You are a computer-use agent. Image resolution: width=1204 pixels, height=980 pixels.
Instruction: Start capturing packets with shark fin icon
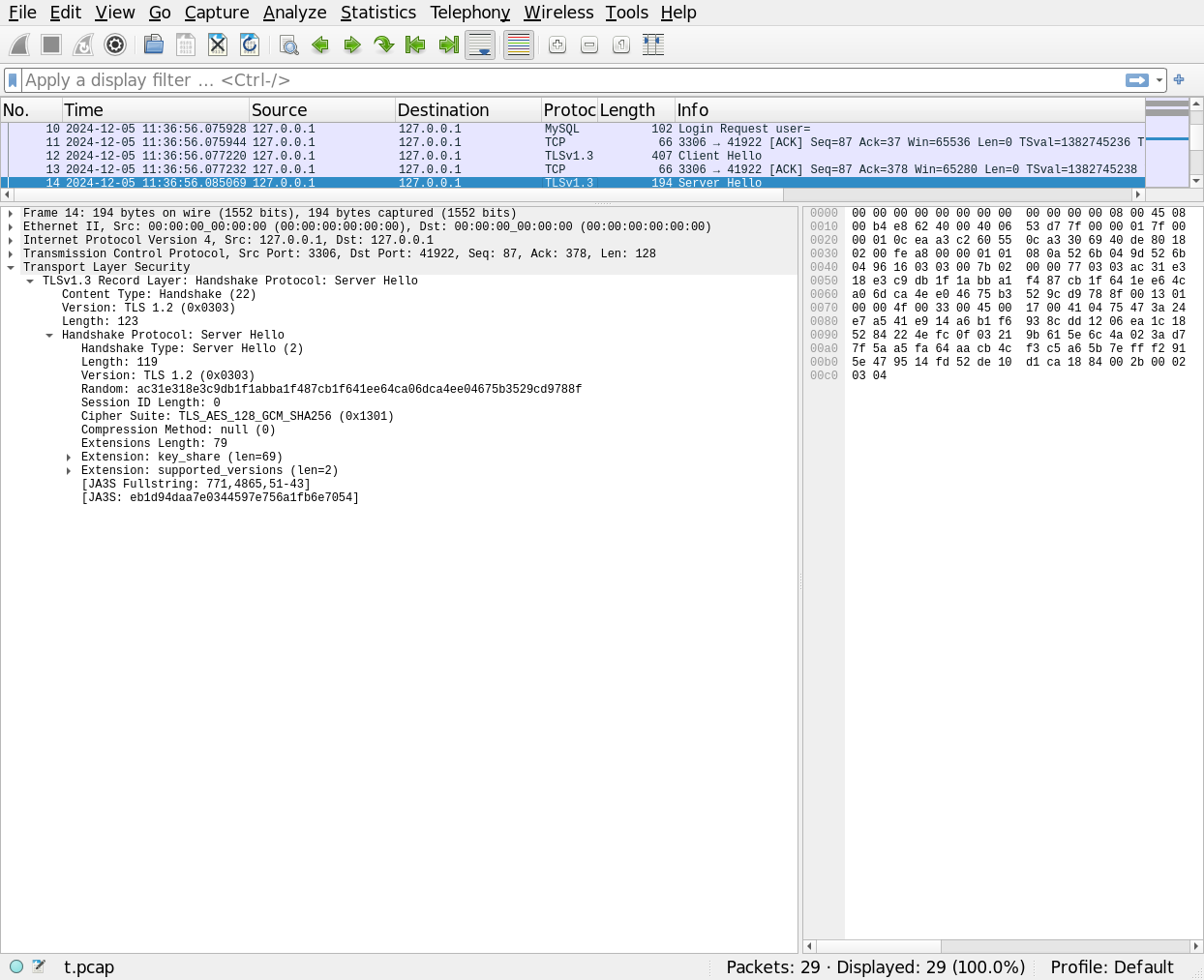(x=19, y=45)
